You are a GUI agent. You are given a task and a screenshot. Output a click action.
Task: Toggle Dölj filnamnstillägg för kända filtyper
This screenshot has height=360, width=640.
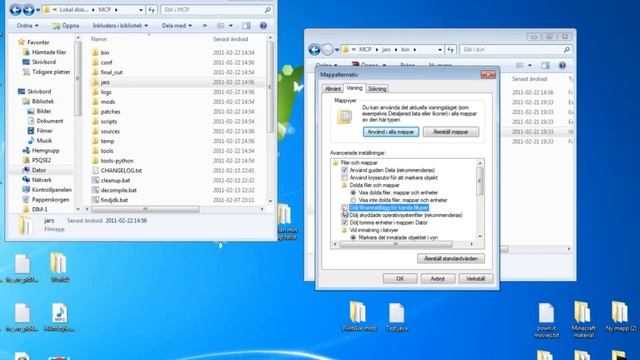tap(344, 208)
